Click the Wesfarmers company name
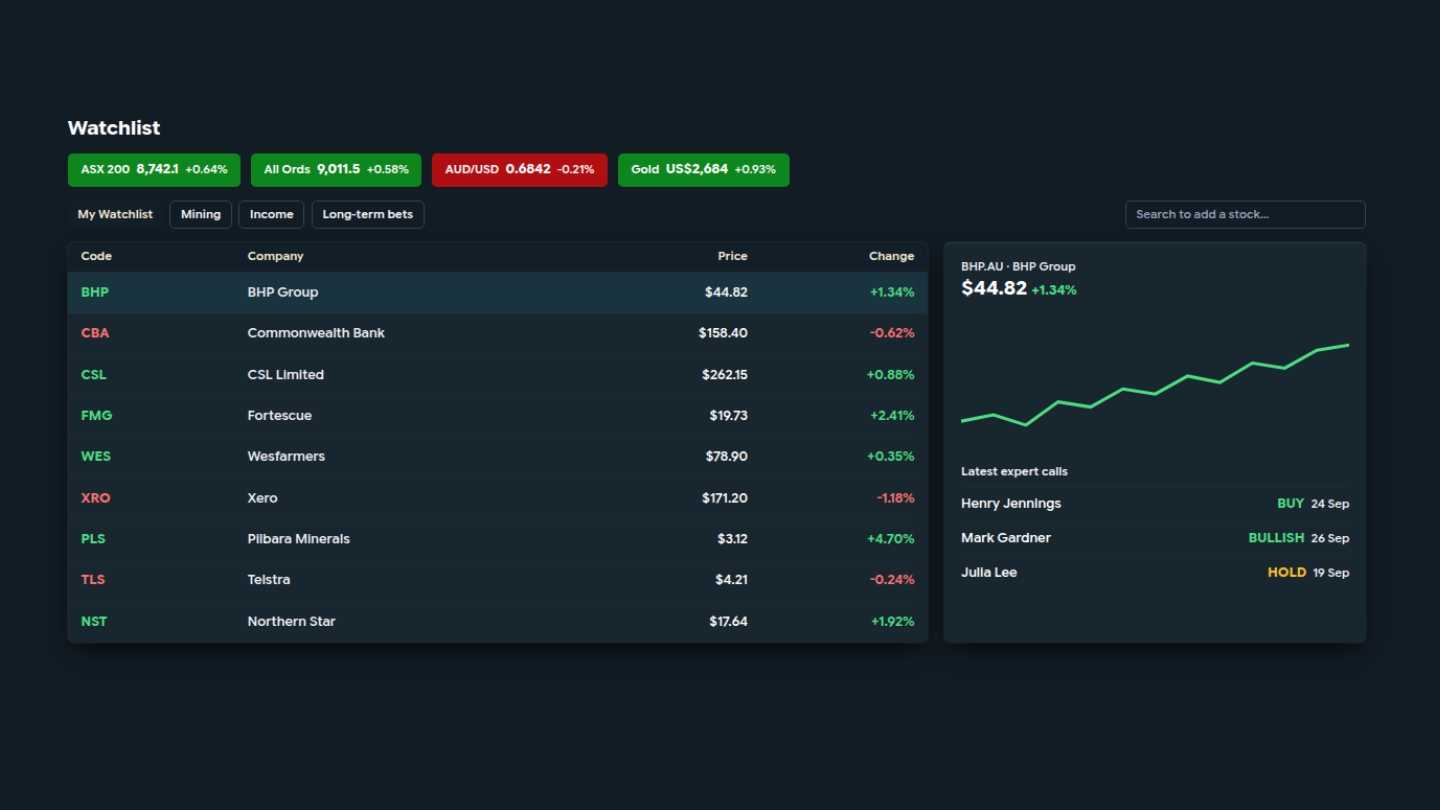Image resolution: width=1440 pixels, height=810 pixels. point(286,456)
